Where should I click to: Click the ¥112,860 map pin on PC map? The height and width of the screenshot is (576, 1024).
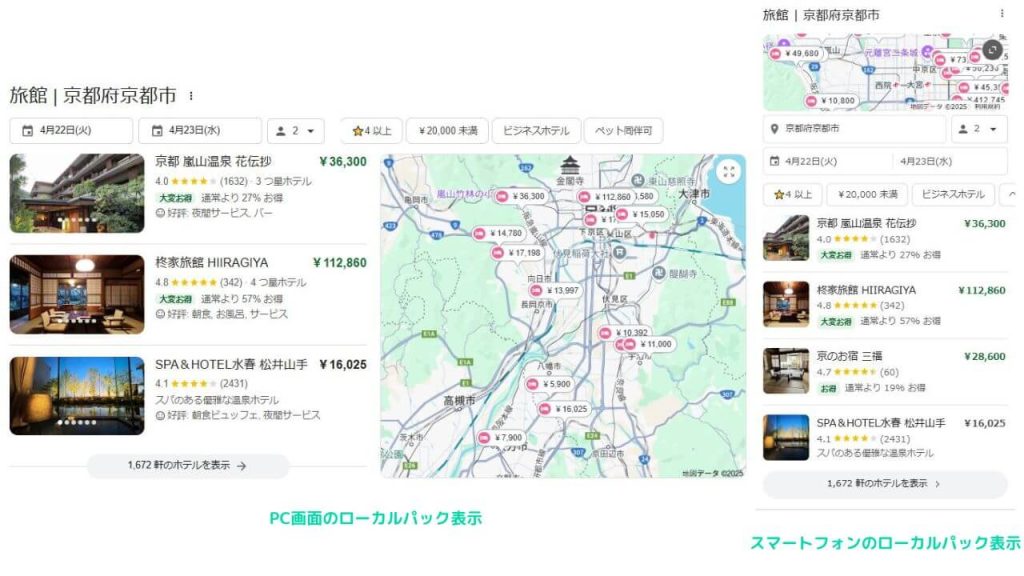pyautogui.click(x=606, y=197)
